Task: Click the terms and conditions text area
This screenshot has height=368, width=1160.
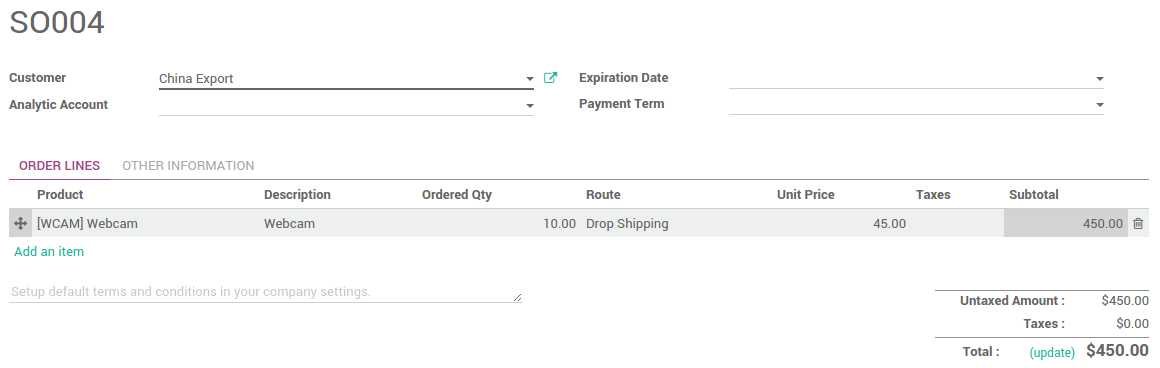Action: point(265,292)
